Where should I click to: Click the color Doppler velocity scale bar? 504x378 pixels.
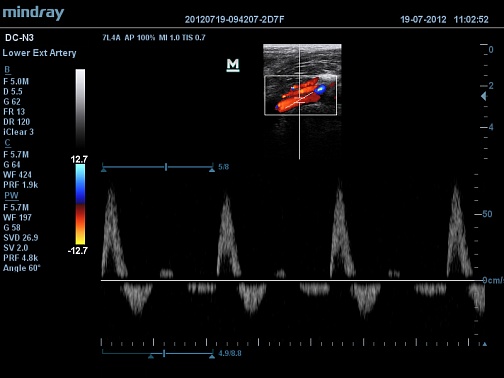[80, 204]
